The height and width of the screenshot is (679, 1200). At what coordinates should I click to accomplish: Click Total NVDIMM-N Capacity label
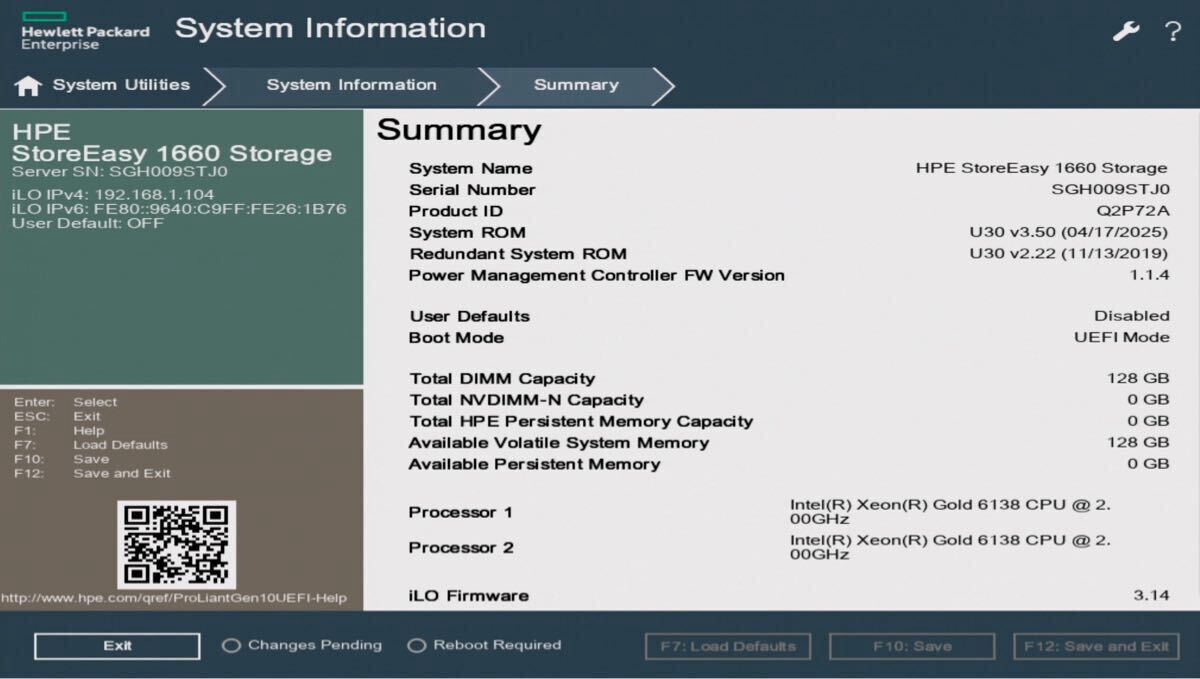click(x=526, y=400)
